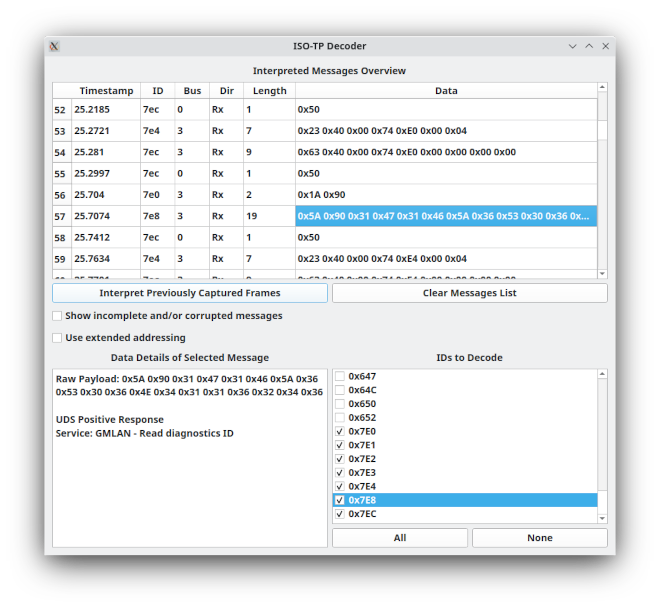Uncheck the 0x7E3 ID checkbox
This screenshot has height=608, width=660.
340,472
